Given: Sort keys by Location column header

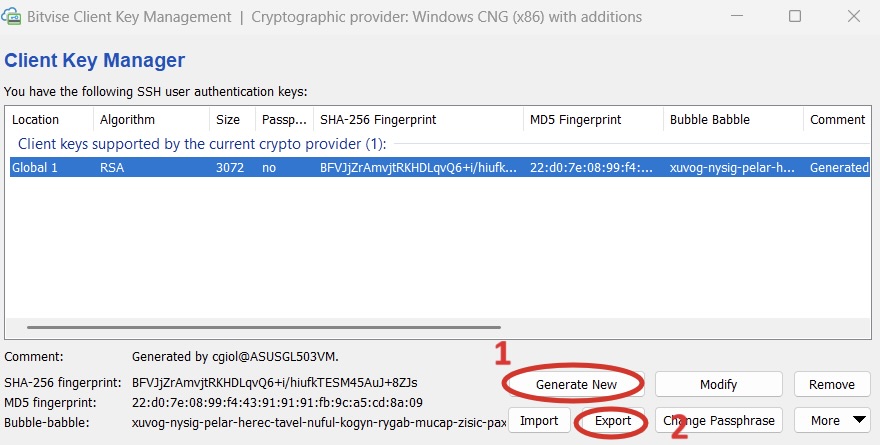Looking at the screenshot, I should click(x=35, y=119).
